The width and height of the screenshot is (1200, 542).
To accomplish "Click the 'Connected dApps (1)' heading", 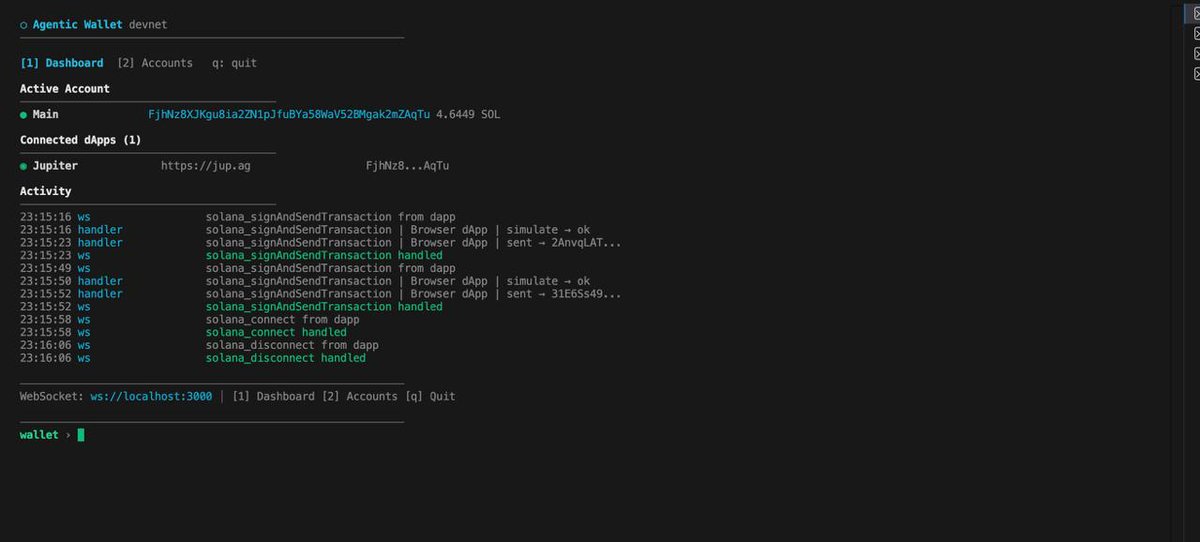I will (81, 140).
